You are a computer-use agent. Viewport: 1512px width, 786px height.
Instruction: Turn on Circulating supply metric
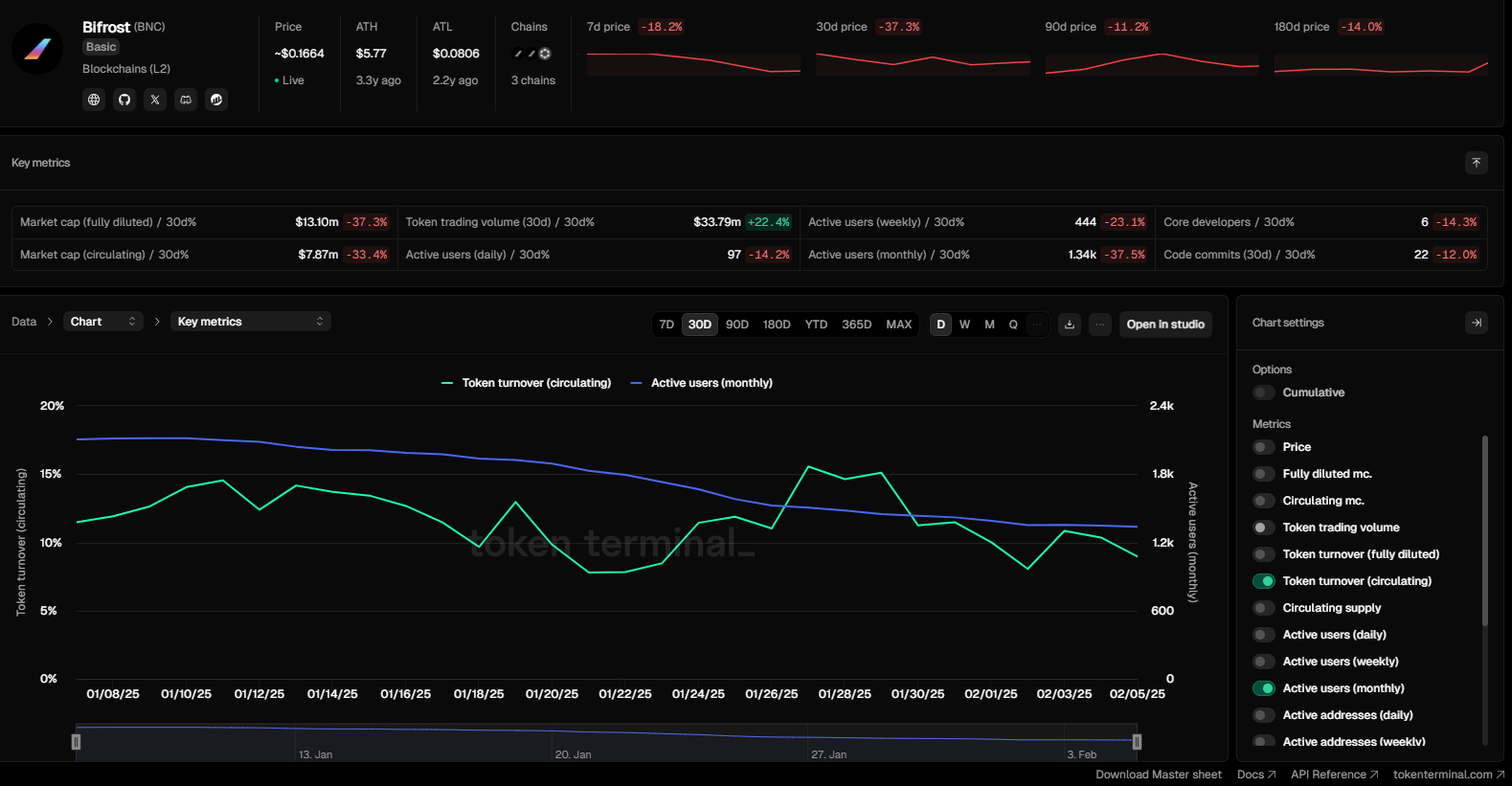click(1264, 608)
